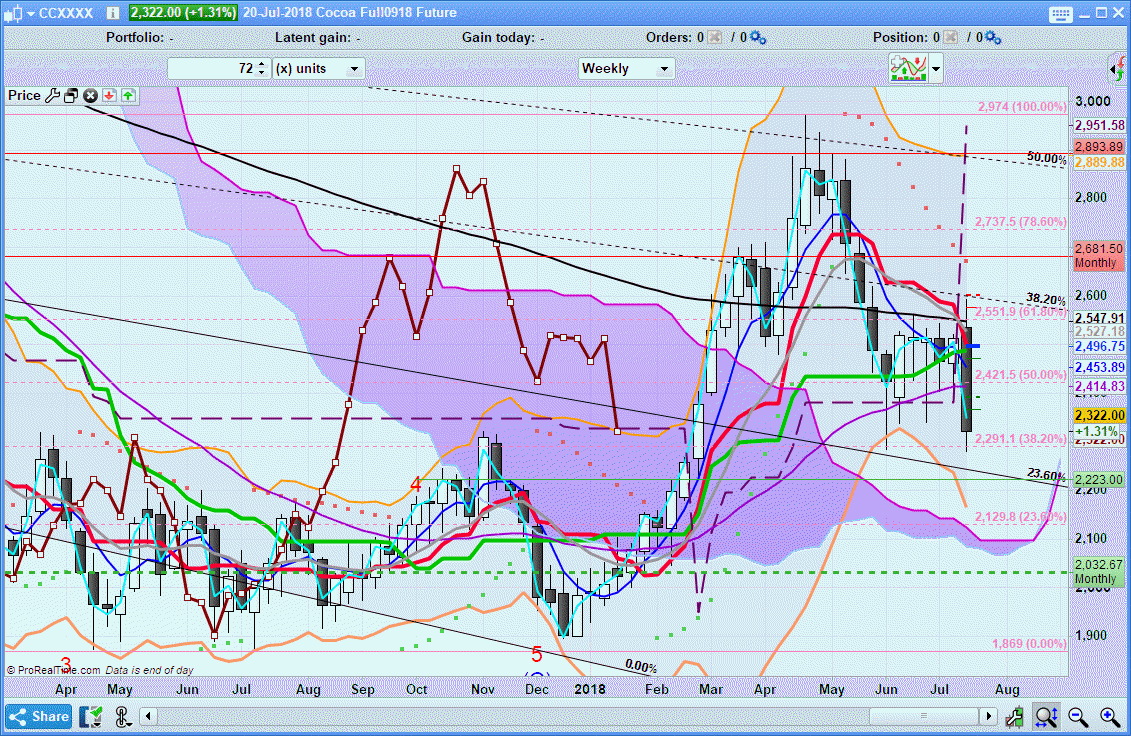Click the Portfolio label
The height and width of the screenshot is (736, 1131).
[x=135, y=38]
